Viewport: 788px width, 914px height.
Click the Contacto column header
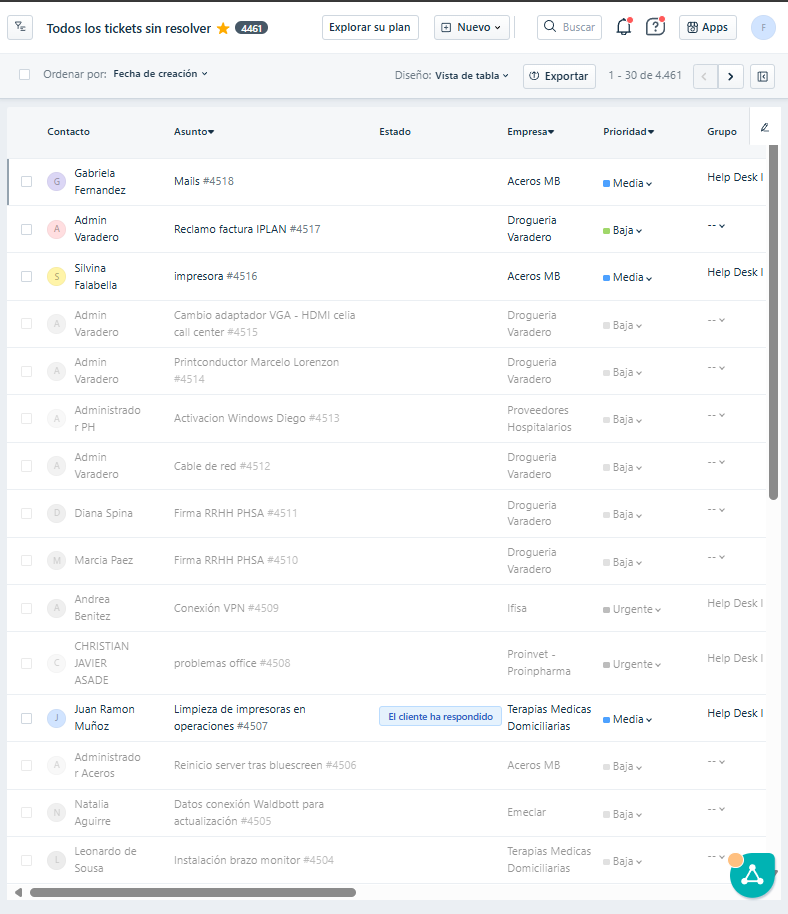(x=68, y=132)
